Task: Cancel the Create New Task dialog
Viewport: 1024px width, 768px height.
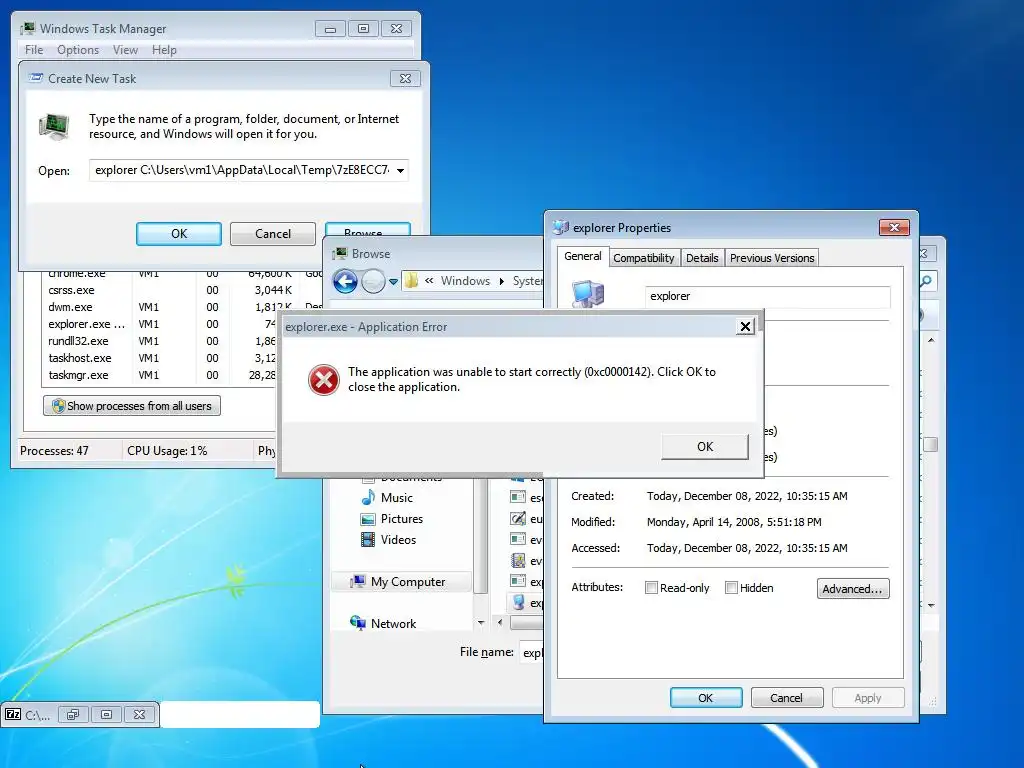Action: pyautogui.click(x=273, y=234)
